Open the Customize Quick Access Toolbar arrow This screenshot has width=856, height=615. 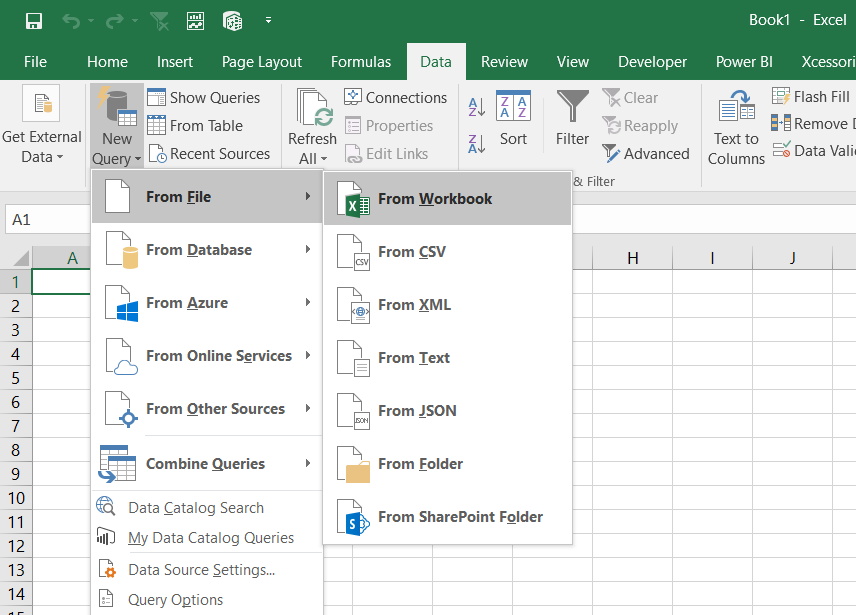tap(269, 20)
